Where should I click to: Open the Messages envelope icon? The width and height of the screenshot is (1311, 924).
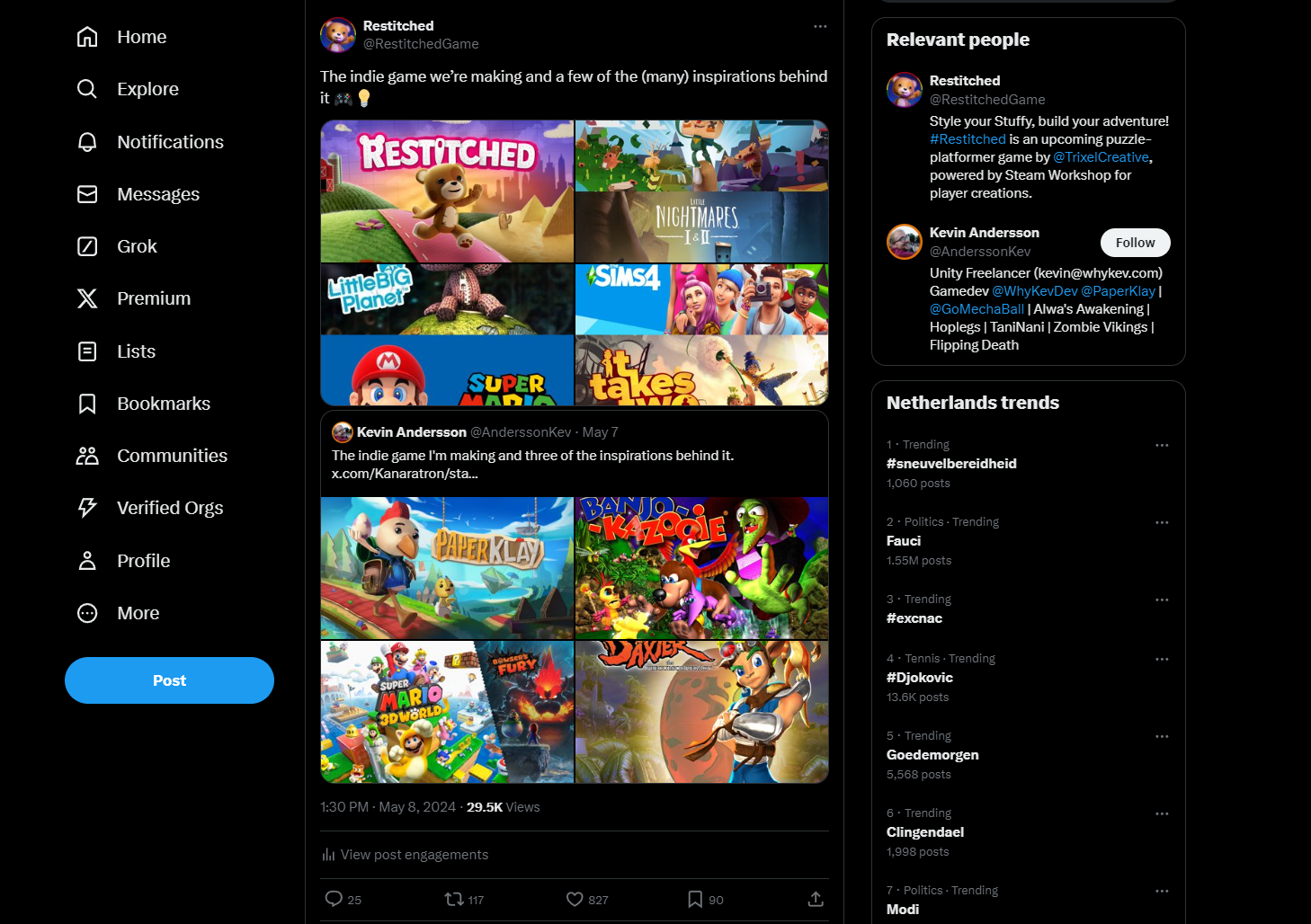87,194
